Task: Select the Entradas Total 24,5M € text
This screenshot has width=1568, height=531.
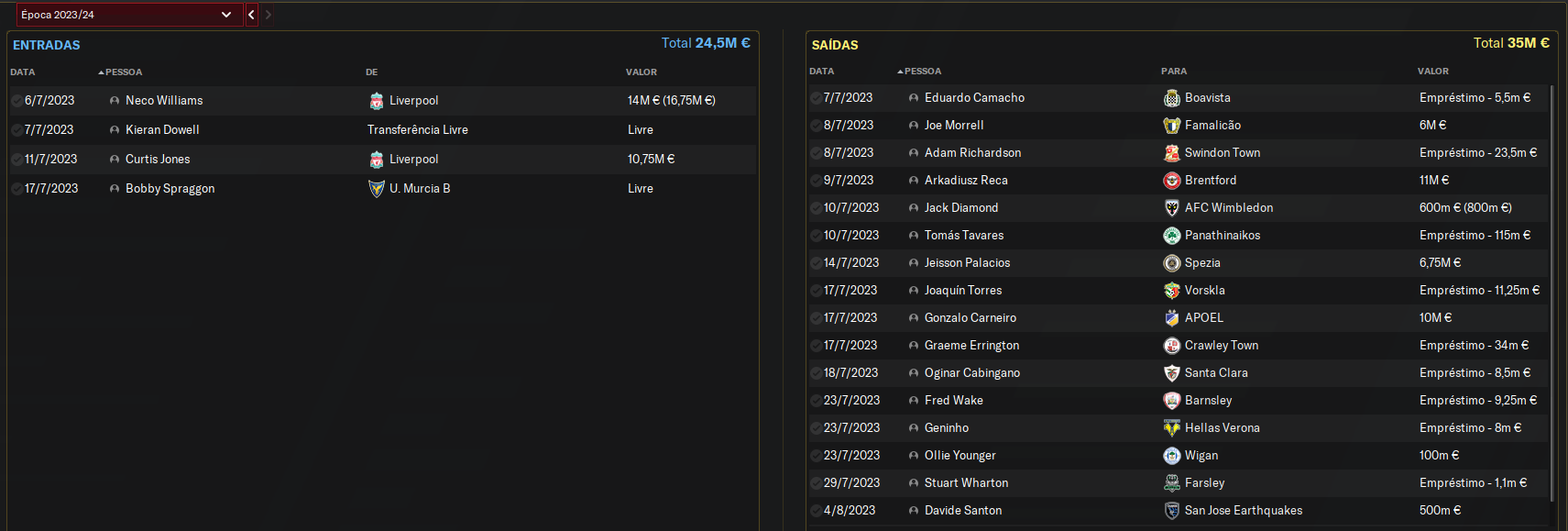Action: (706, 43)
